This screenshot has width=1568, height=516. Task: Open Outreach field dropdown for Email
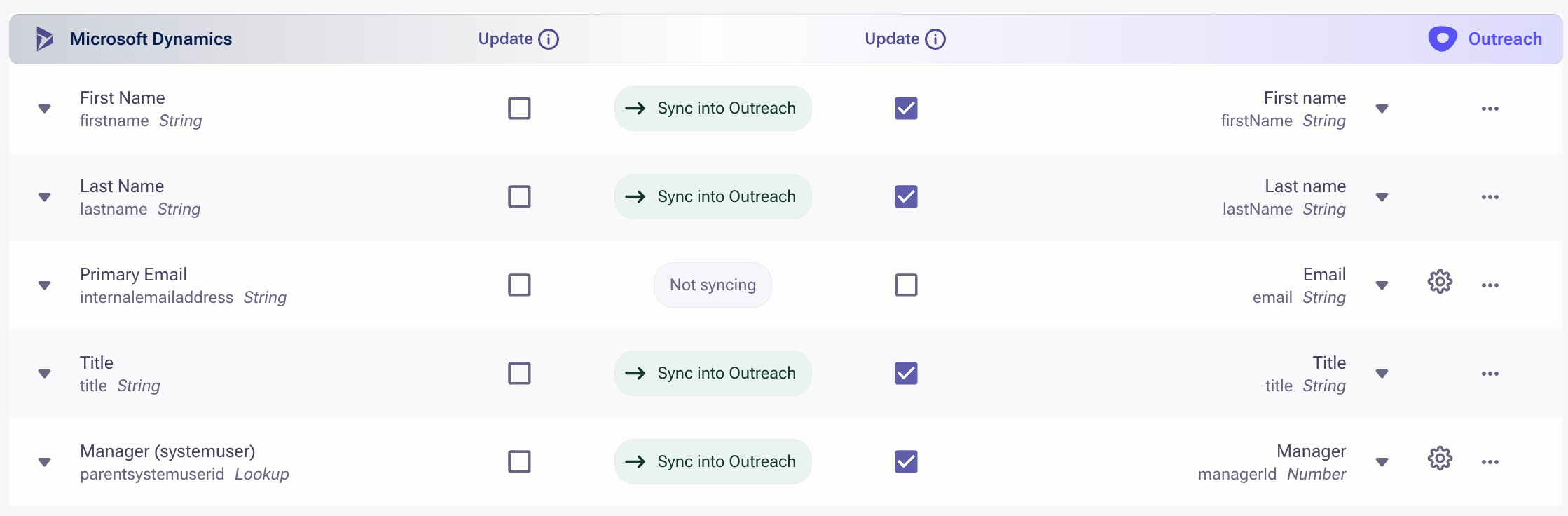(1382, 285)
